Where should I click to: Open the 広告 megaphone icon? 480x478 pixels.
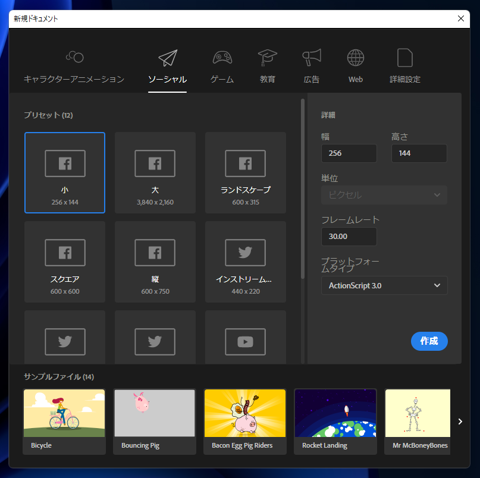pyautogui.click(x=312, y=57)
